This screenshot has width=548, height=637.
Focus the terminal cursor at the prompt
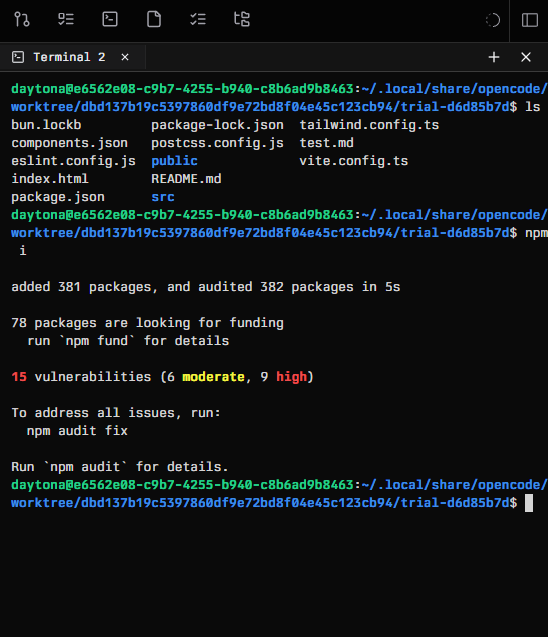[x=529, y=503]
